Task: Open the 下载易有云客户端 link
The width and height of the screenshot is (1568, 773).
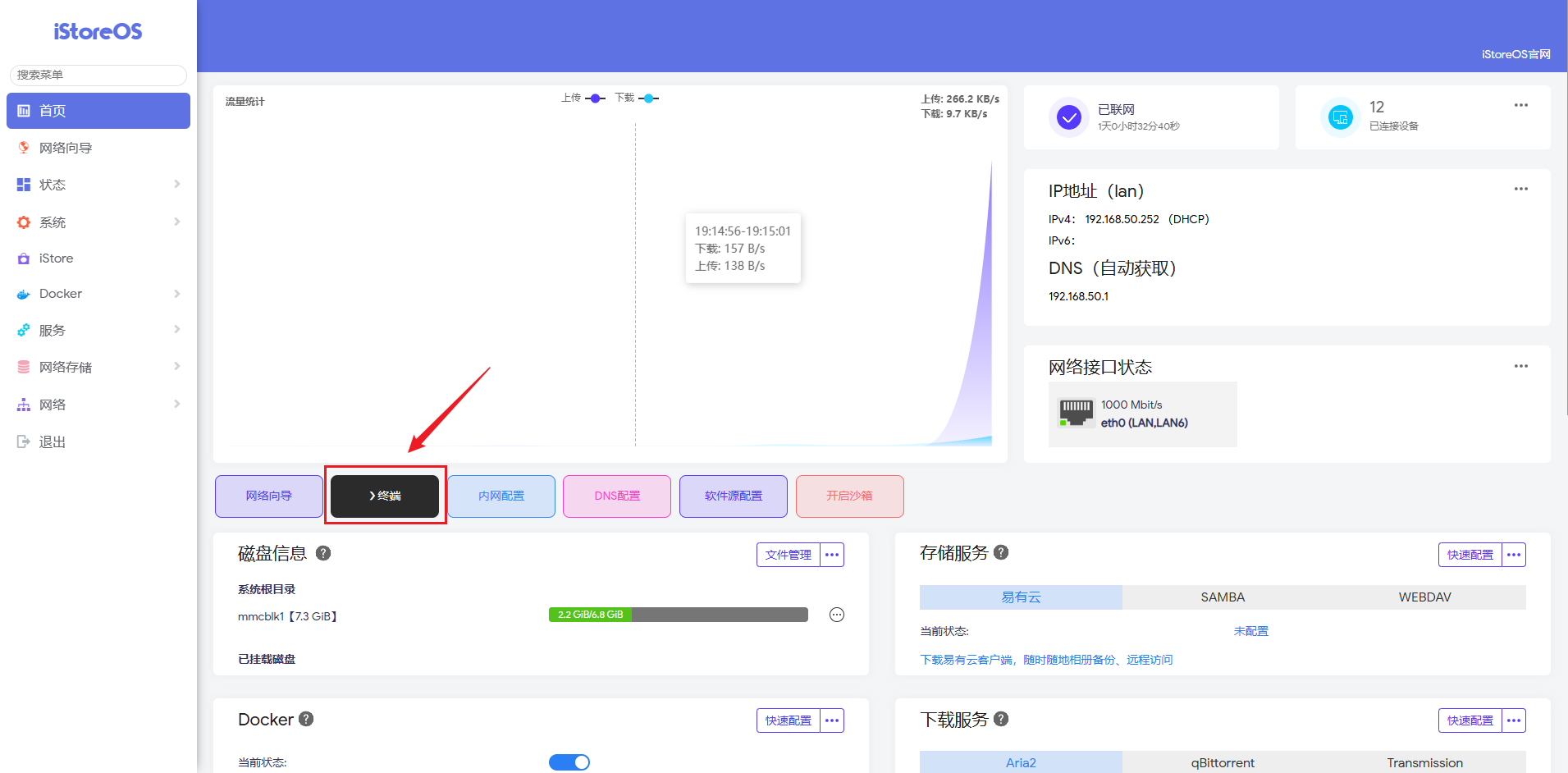Action: (1046, 660)
